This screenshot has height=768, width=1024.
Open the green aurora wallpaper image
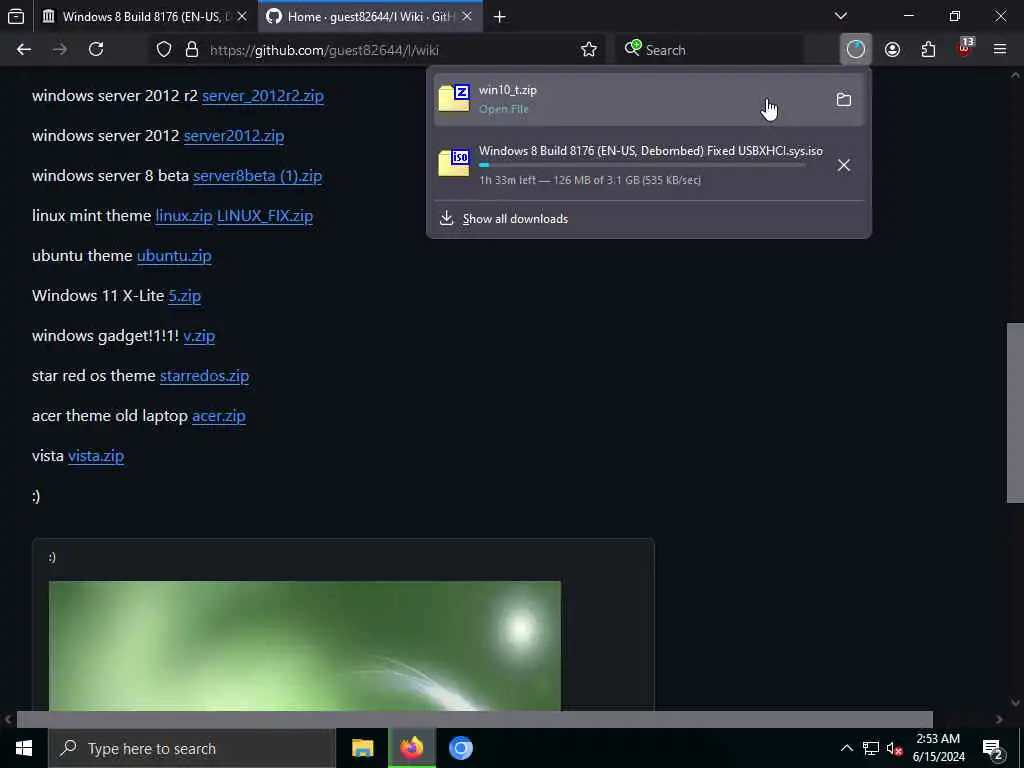click(304, 645)
